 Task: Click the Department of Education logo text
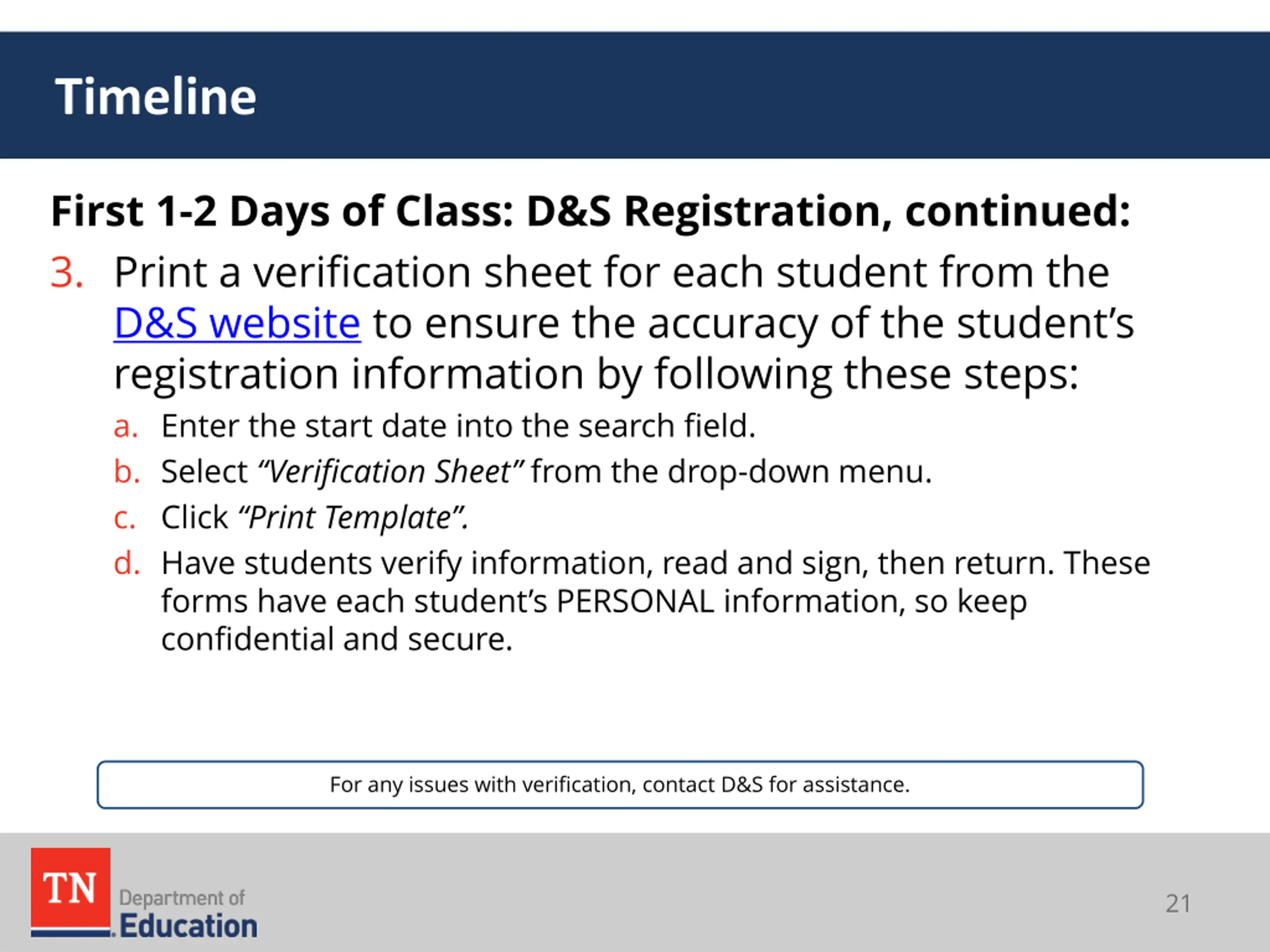pos(189,914)
